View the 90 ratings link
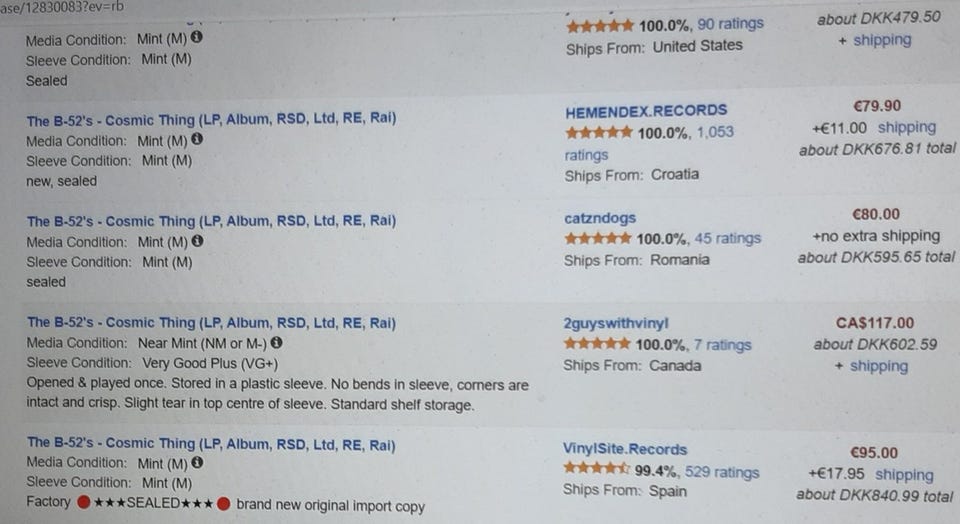Screen dimensions: 960x524 click(730, 23)
